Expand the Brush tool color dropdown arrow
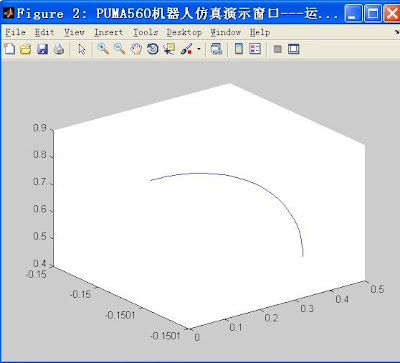Image resolution: width=400 pixels, height=363 pixels. (199, 49)
